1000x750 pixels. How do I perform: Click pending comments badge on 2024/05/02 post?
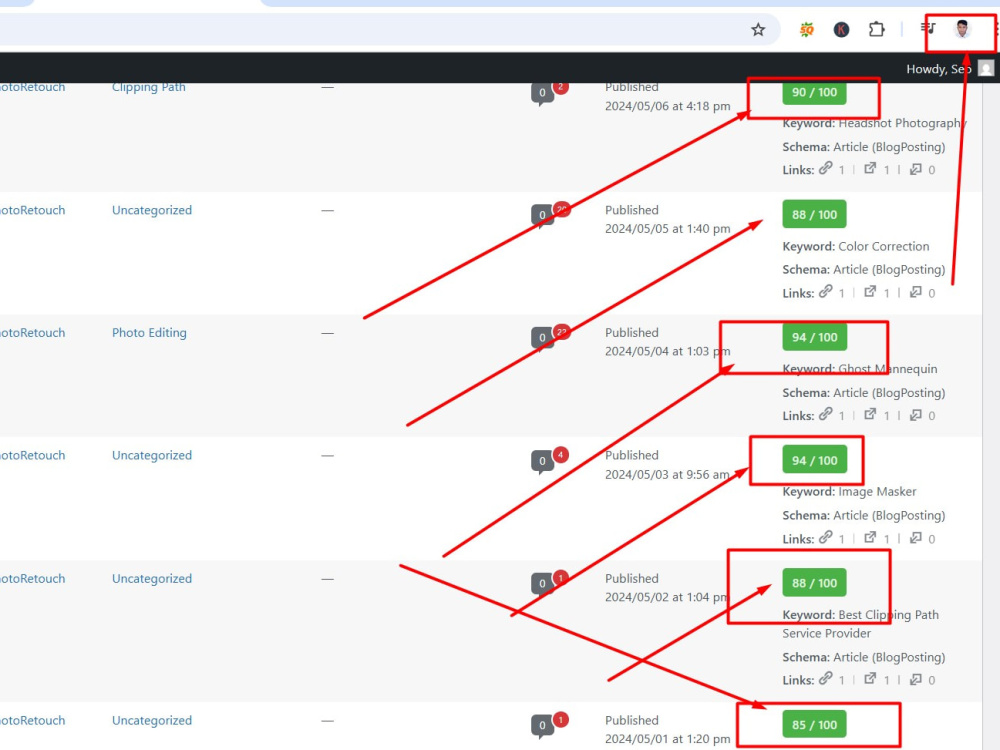pyautogui.click(x=560, y=578)
